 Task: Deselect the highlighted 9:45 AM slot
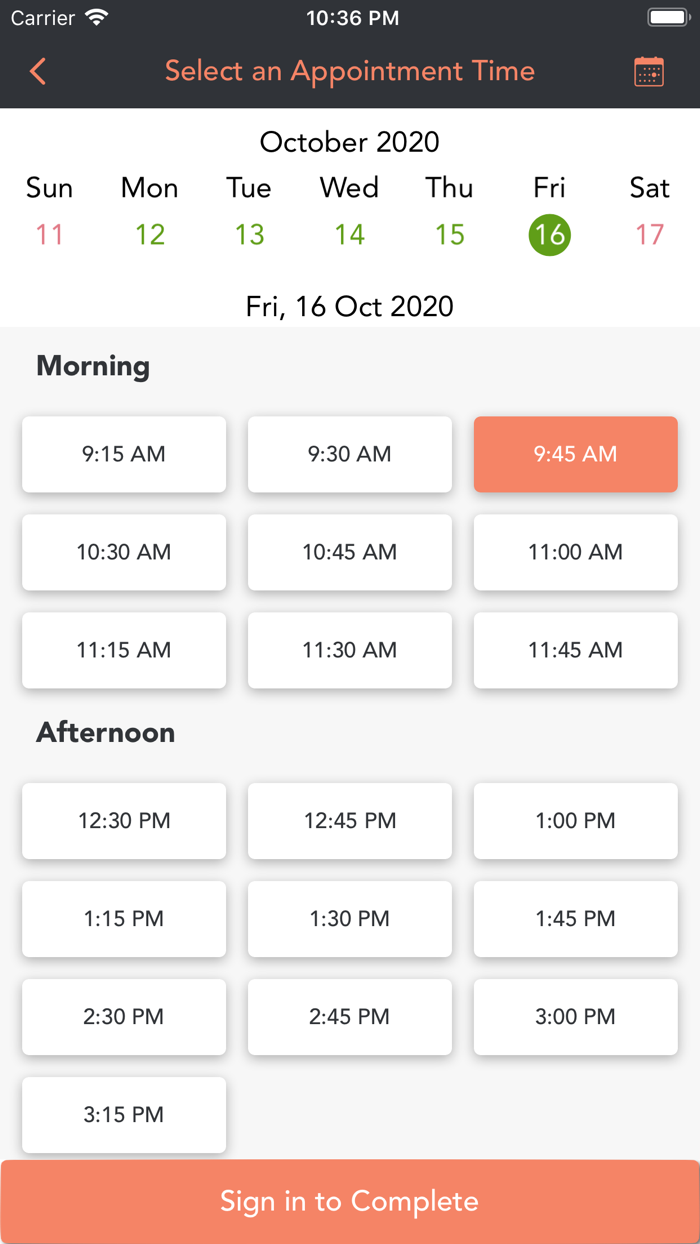click(x=576, y=454)
